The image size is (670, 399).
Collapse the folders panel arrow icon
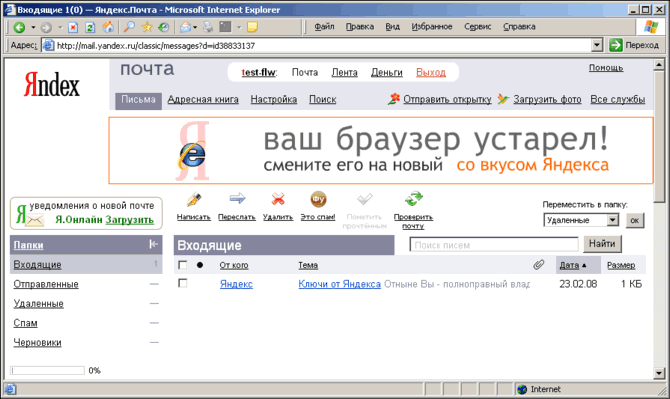coord(153,244)
